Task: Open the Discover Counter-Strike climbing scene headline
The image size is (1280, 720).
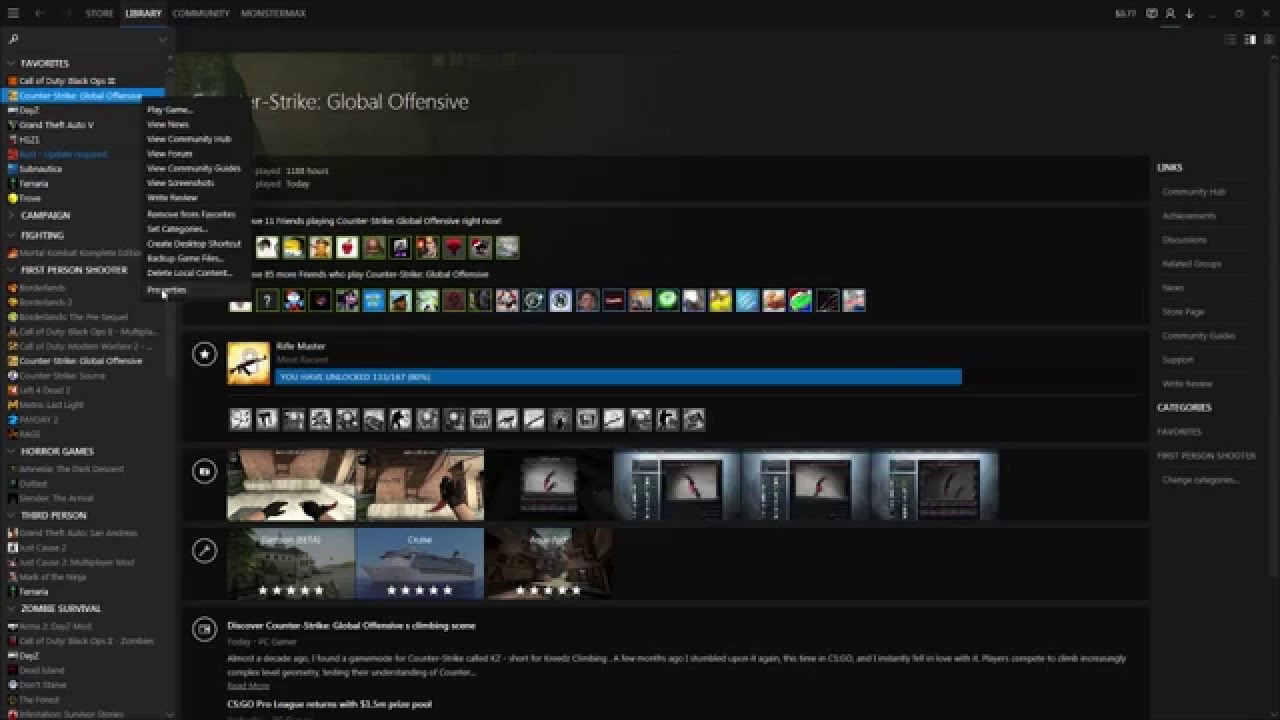Action: (351, 626)
